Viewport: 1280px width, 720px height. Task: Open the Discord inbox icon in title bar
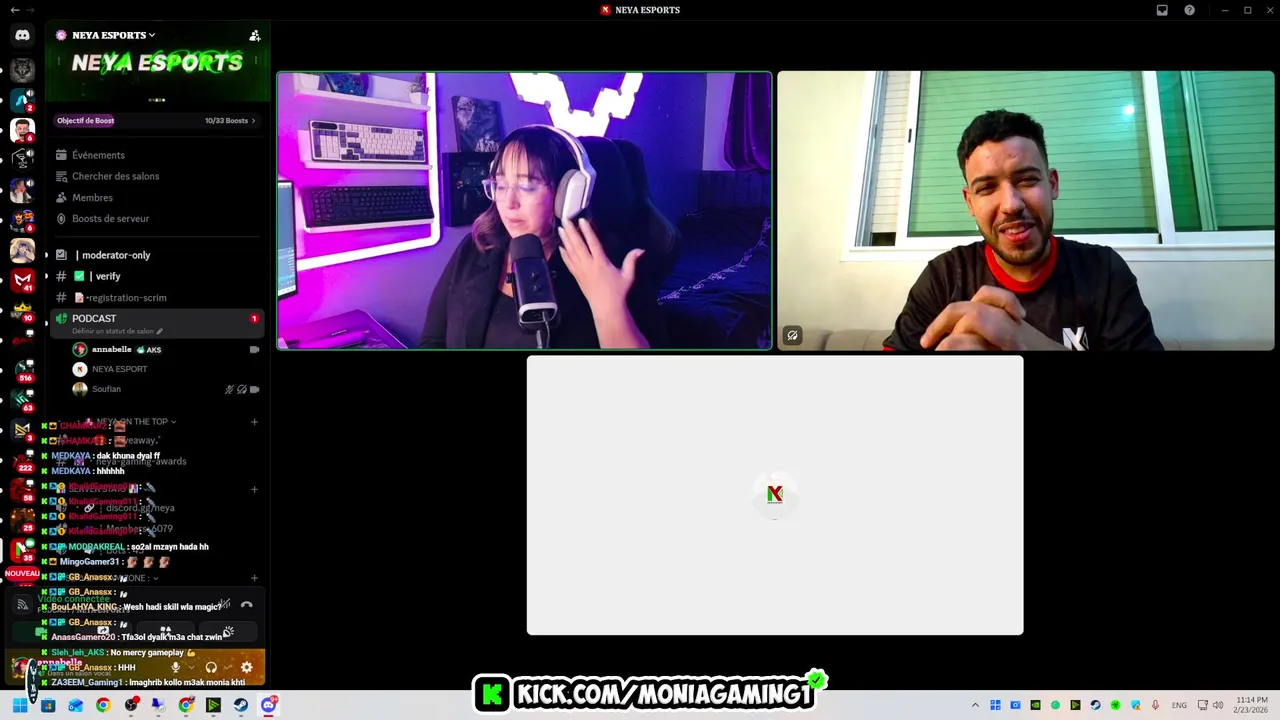1162,10
